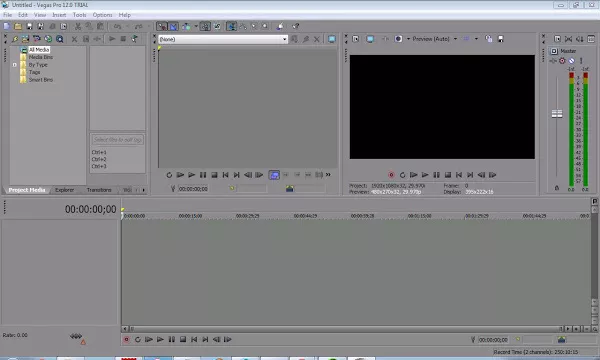
Task: Open mixer properties in Master Bus toolbar
Action: click(x=558, y=39)
